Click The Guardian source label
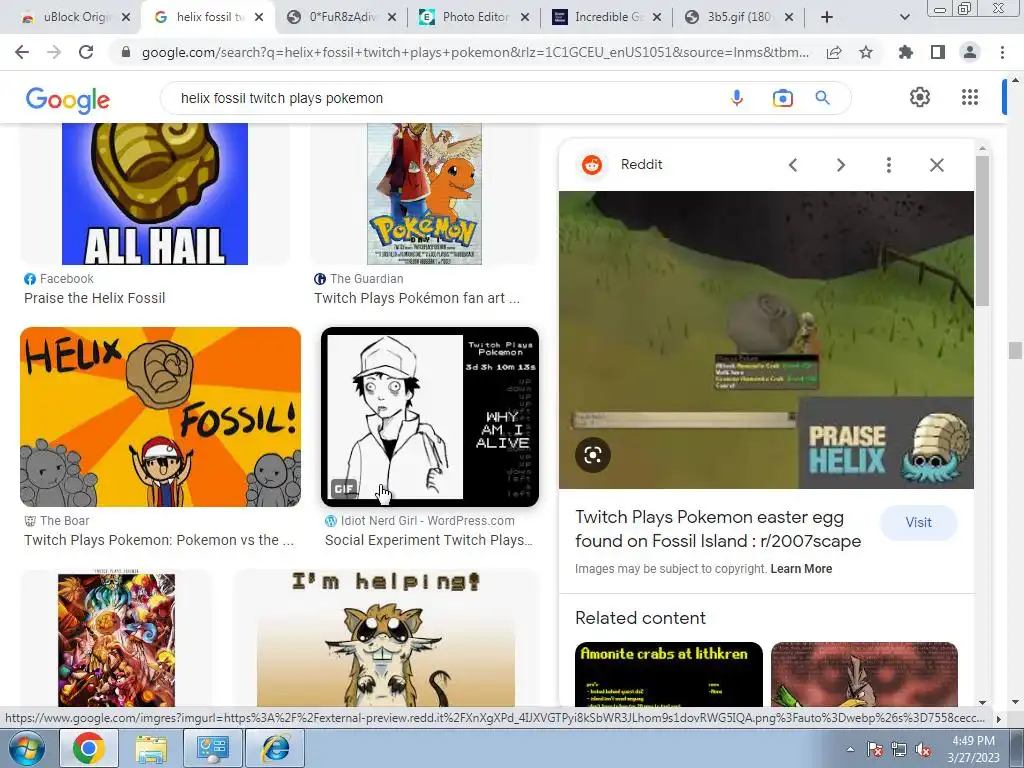The height and width of the screenshot is (768, 1024). [359, 279]
